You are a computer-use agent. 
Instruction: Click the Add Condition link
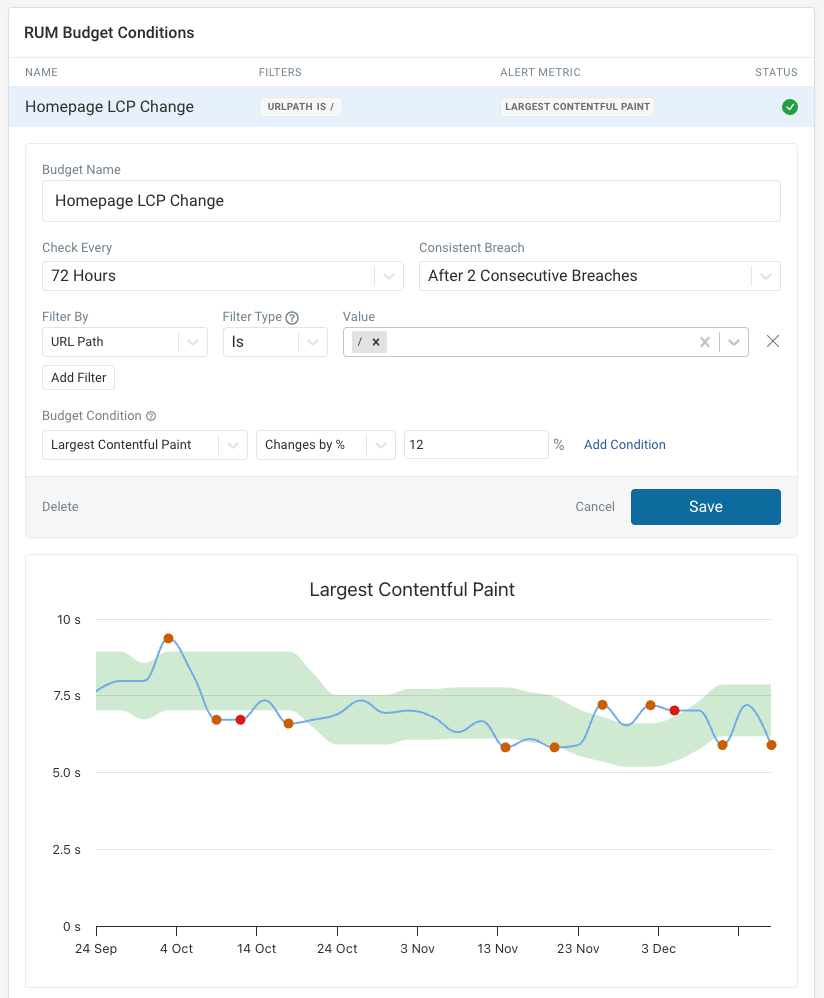click(625, 445)
